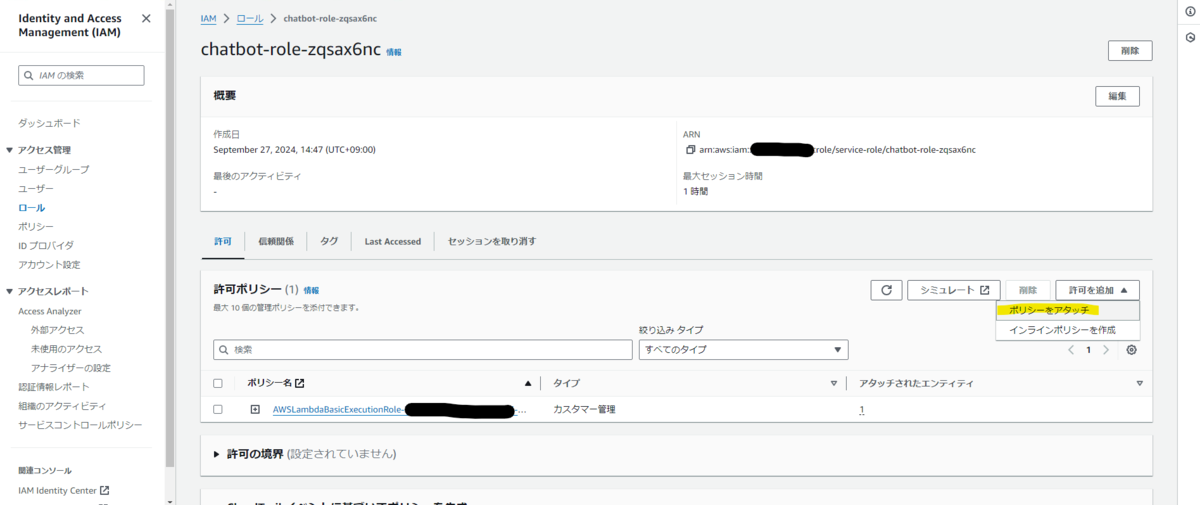Viewport: 1200px width, 505px height.
Task: Click the 編集 button in 概要
Action: click(x=1118, y=96)
